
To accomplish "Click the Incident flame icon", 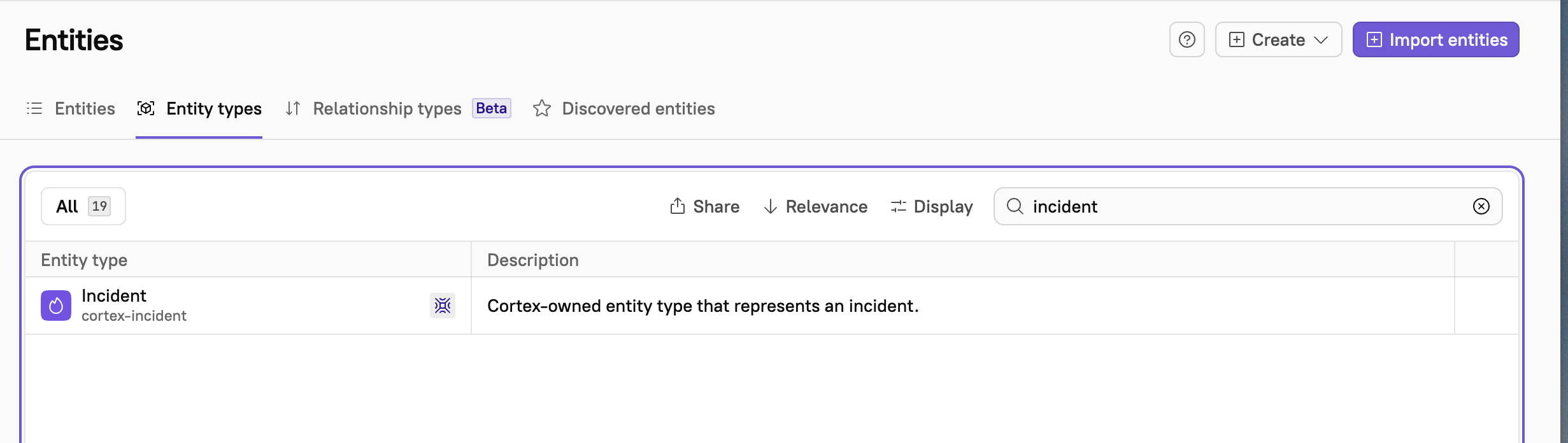I will tap(56, 306).
